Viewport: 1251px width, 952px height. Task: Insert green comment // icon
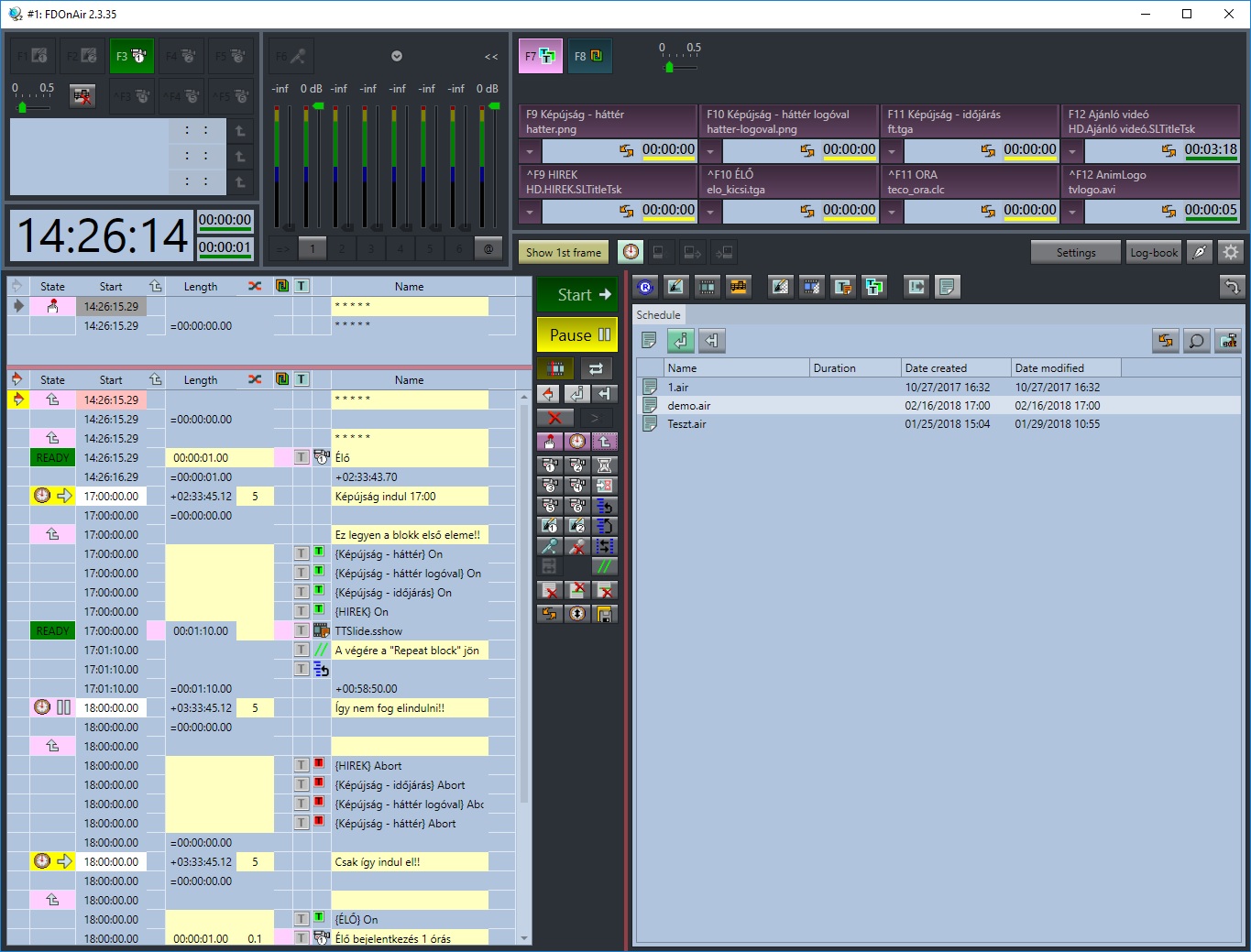click(605, 566)
